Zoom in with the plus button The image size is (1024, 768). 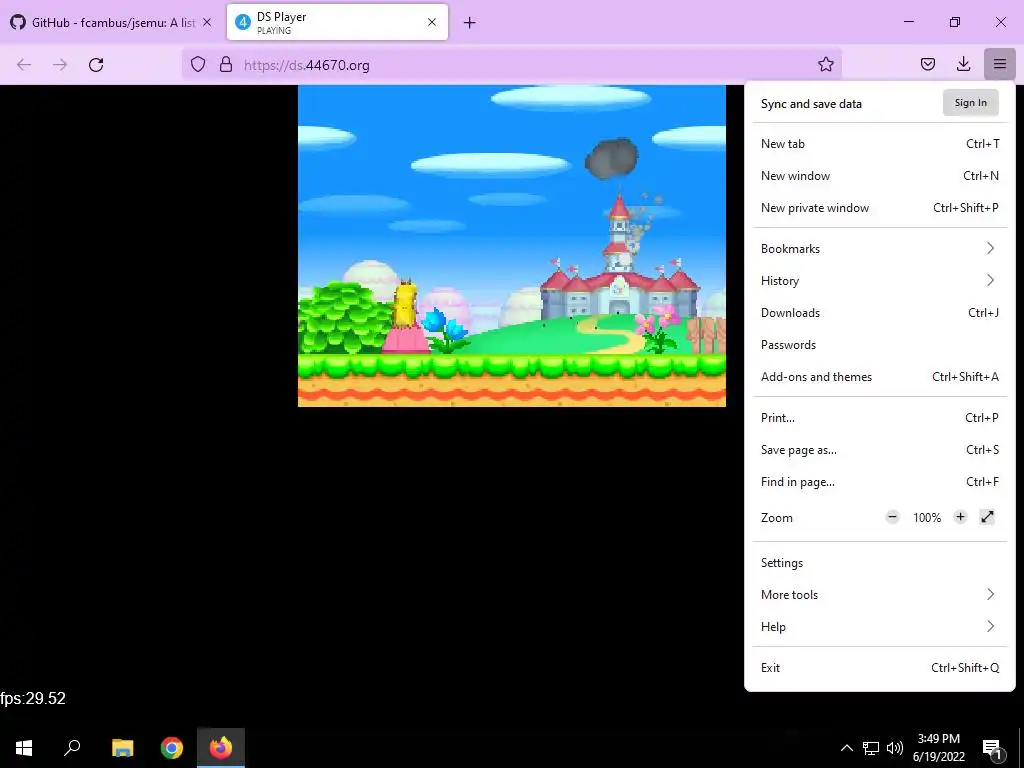(960, 517)
